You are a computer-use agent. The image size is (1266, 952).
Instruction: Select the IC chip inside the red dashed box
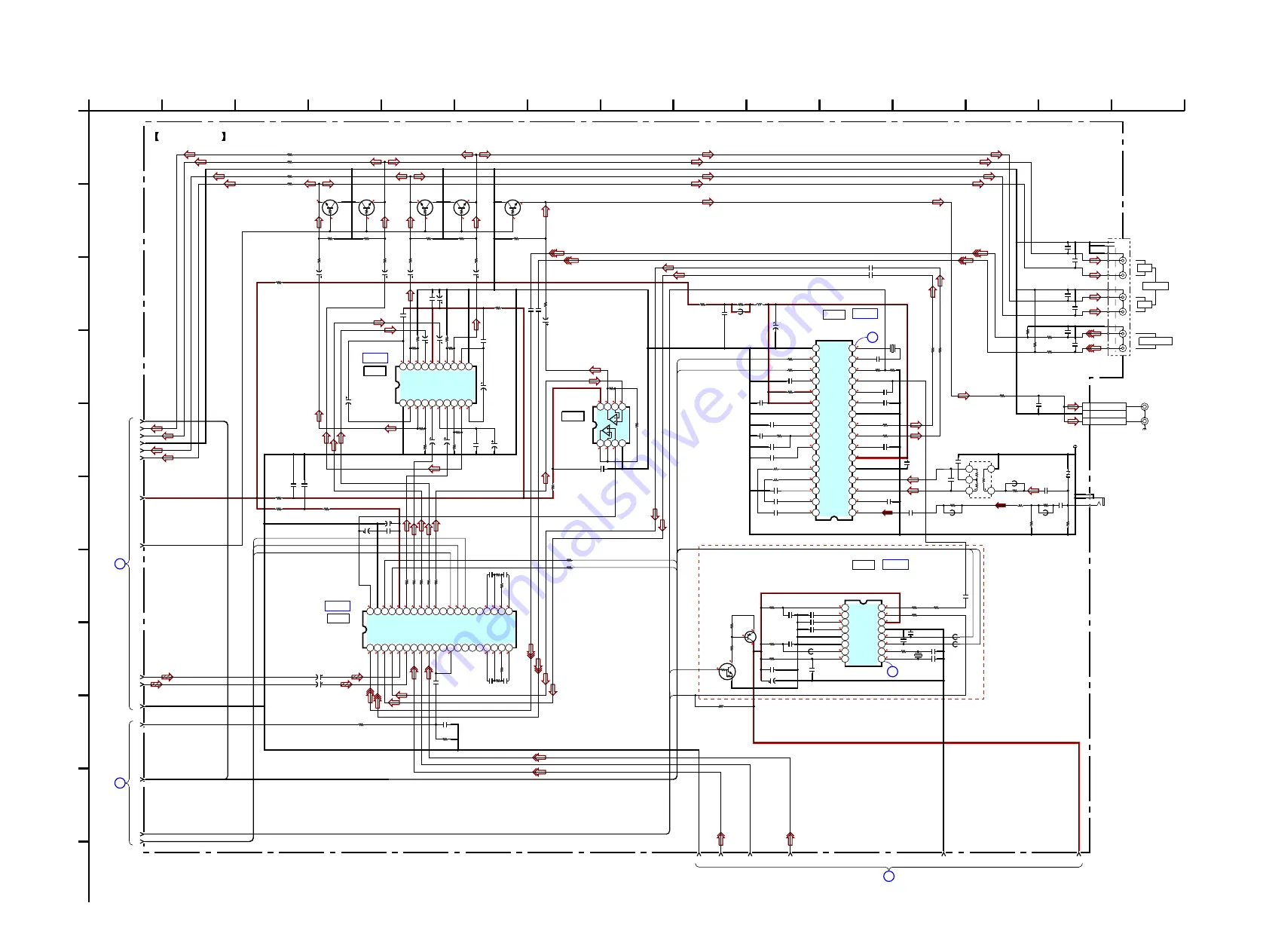pyautogui.click(x=864, y=633)
